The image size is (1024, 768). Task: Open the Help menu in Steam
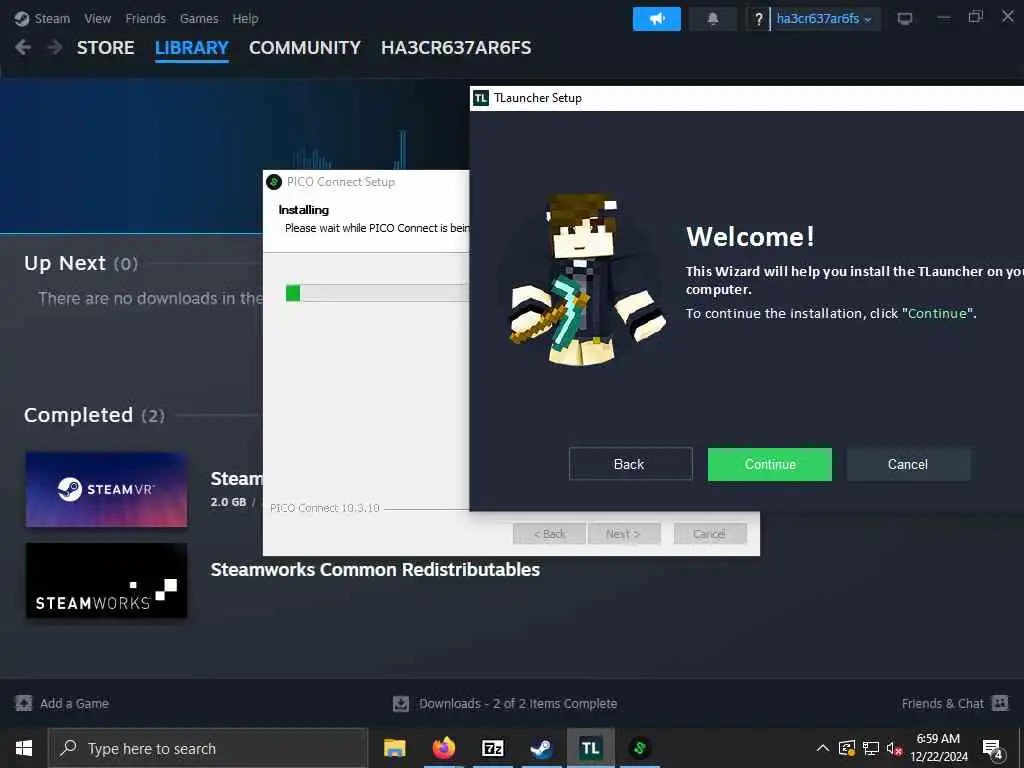[x=246, y=18]
